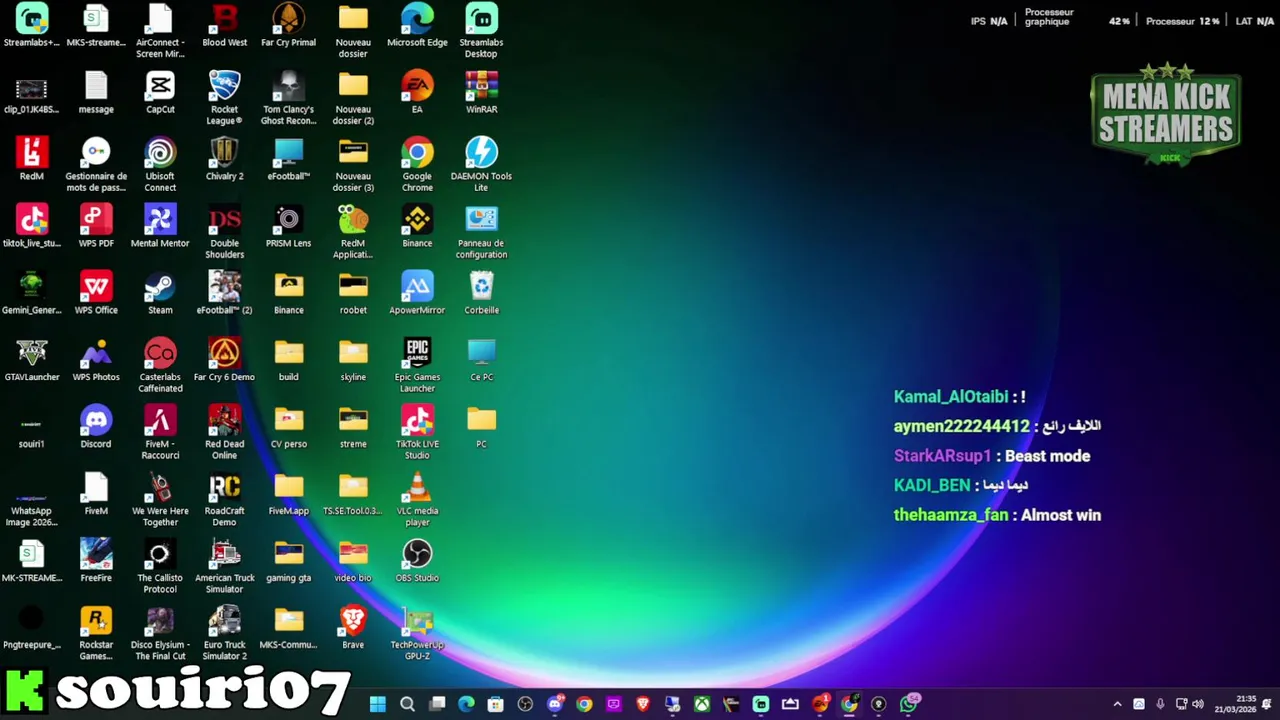
Task: Select the Far Cry 6 Demo icon
Action: (224, 361)
